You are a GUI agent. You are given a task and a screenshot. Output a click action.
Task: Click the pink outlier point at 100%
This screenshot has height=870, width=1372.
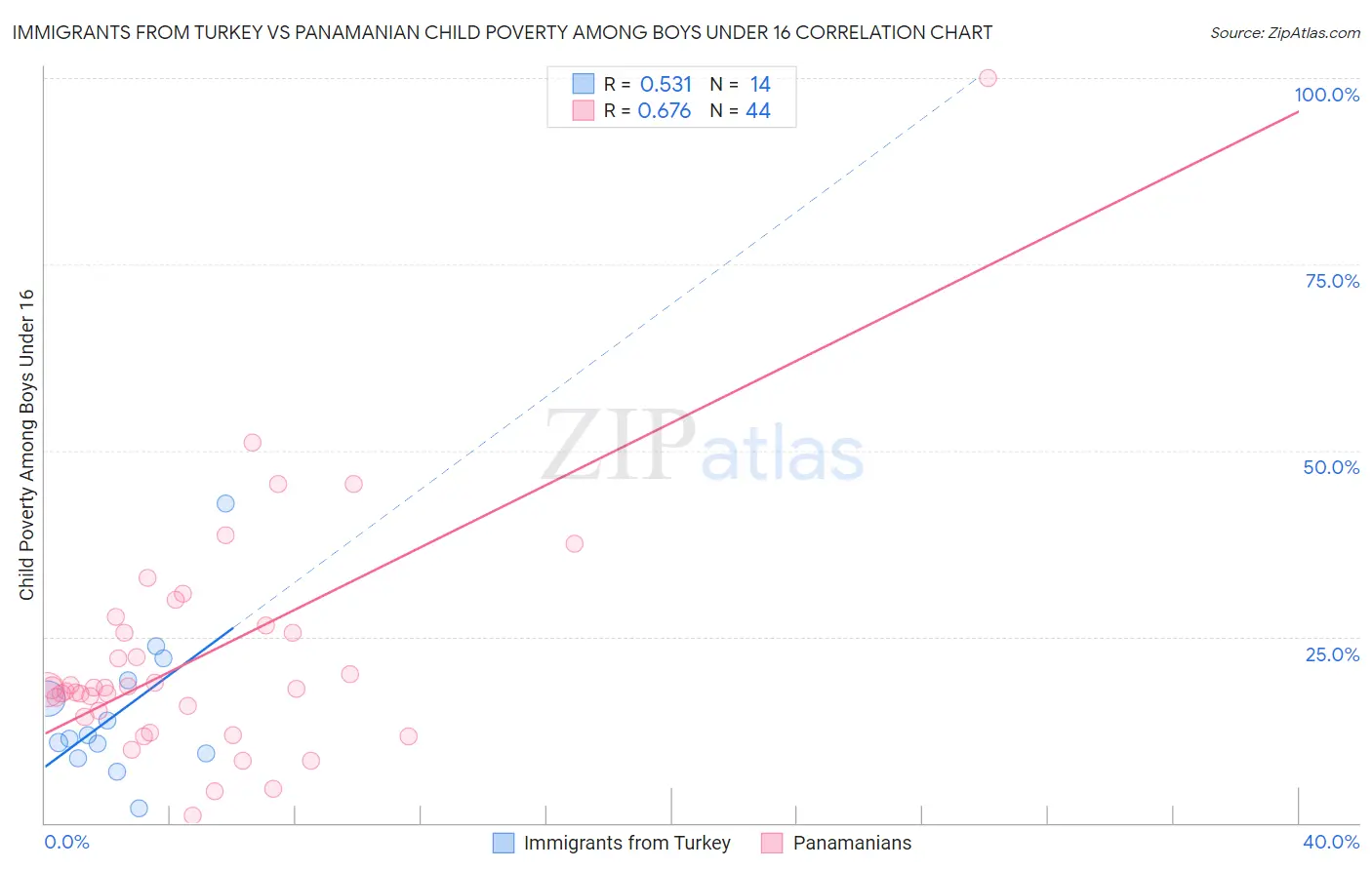point(988,78)
